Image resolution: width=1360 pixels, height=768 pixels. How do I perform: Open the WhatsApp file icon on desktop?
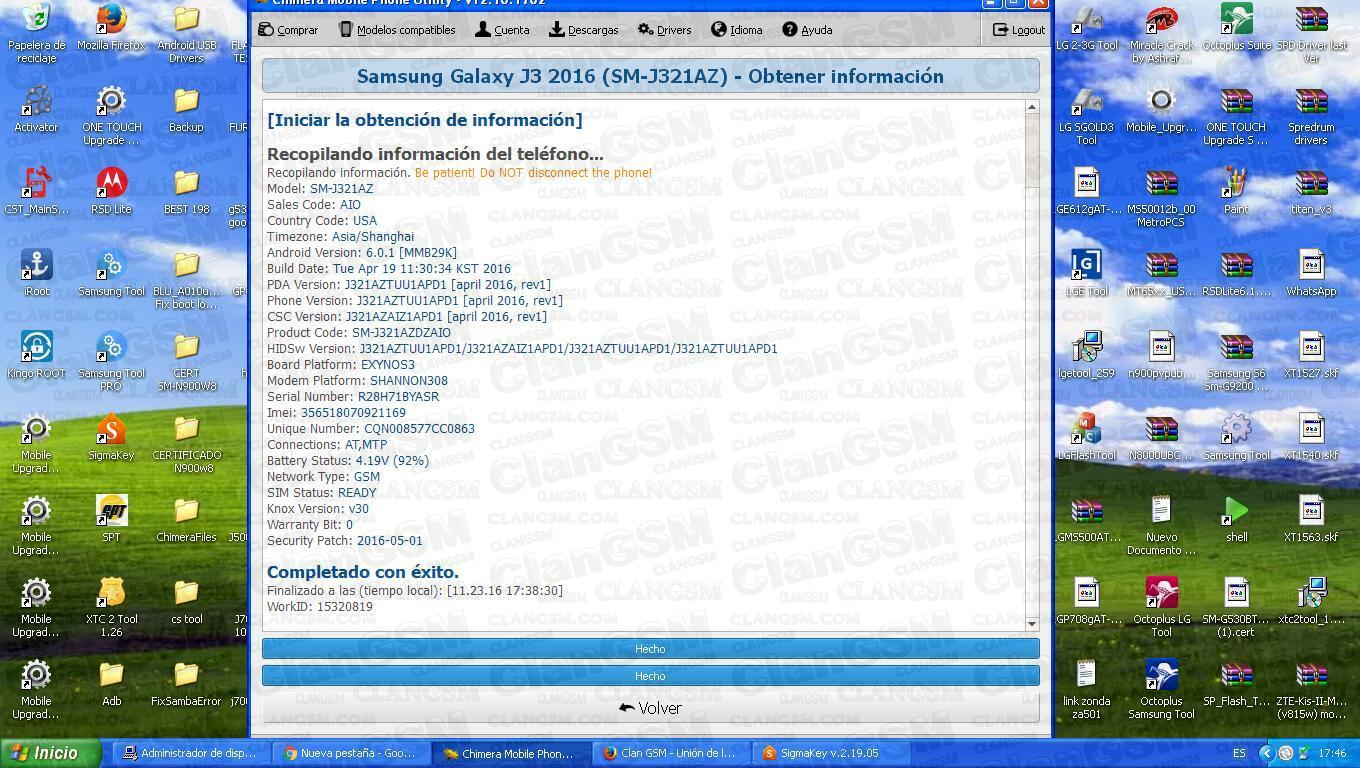coord(1311,273)
